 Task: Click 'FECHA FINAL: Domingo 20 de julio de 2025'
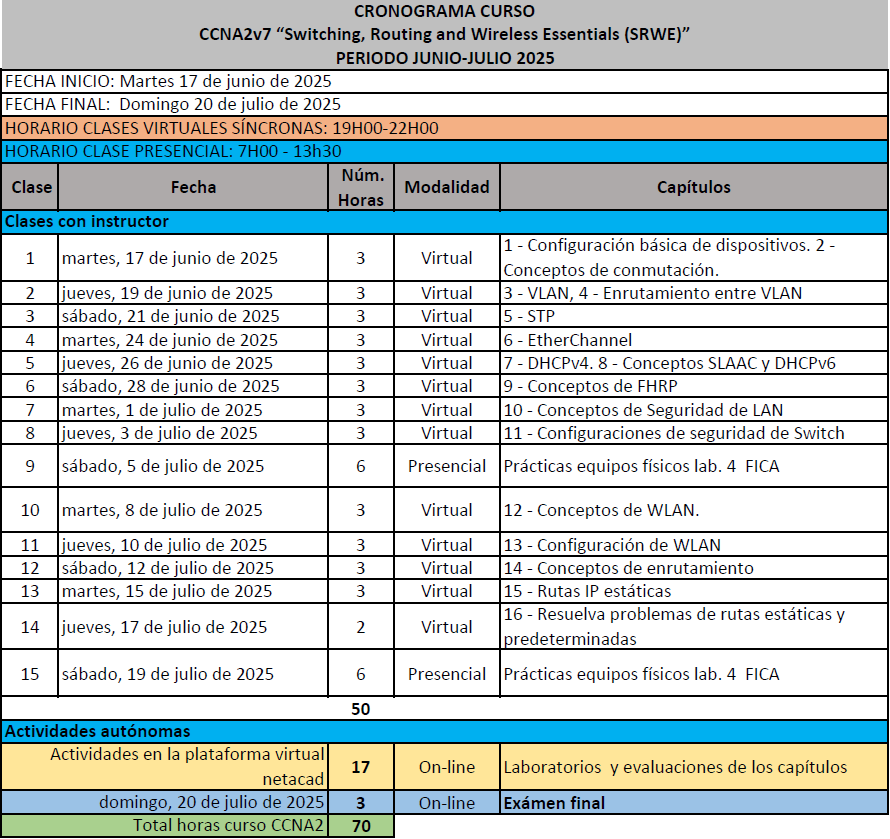pos(173,104)
